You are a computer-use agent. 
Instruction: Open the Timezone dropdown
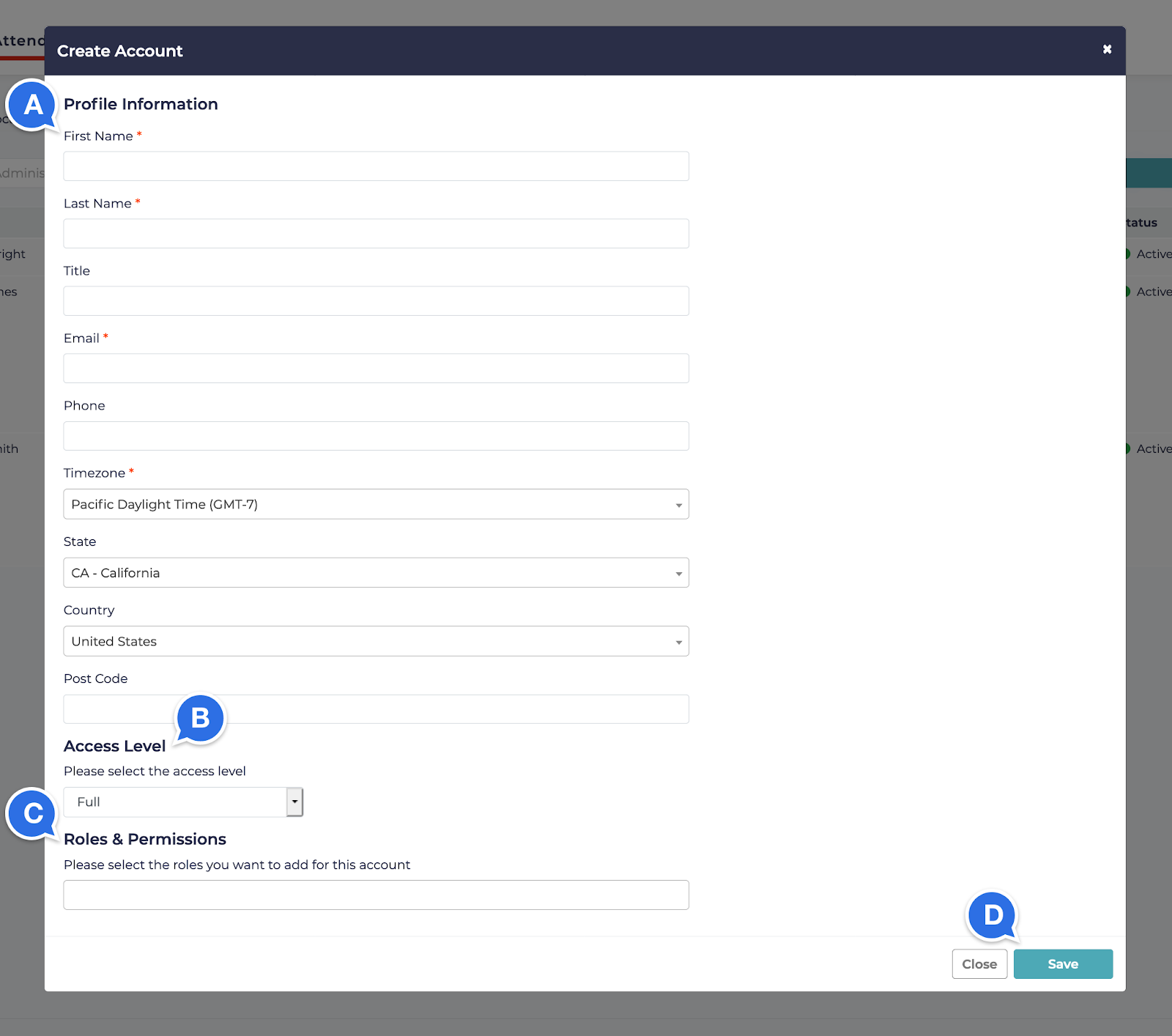(x=376, y=504)
